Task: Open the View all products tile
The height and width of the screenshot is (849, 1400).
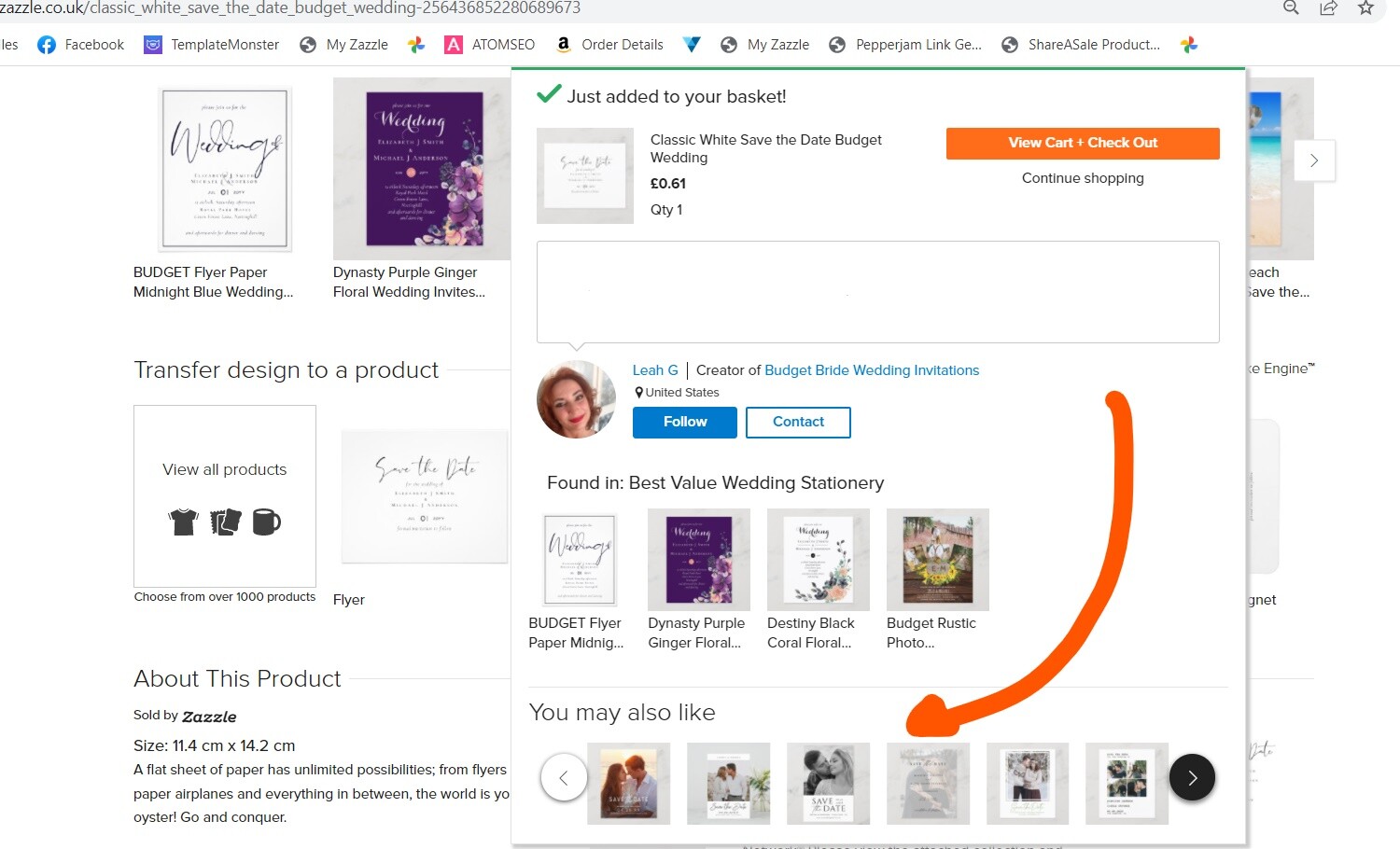Action: 225,495
